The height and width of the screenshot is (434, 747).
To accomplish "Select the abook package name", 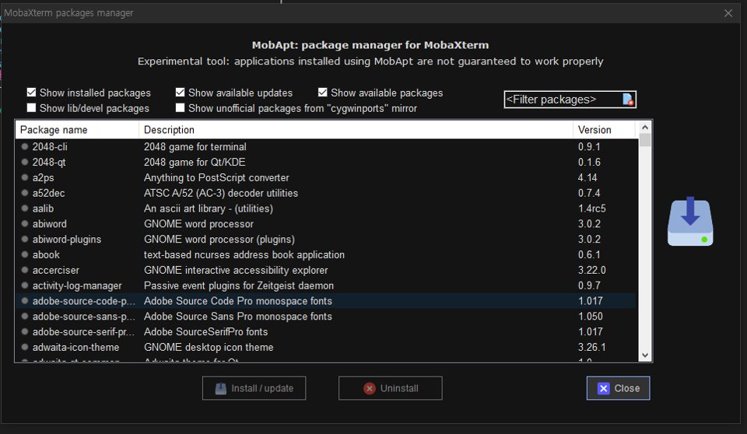I will point(46,255).
